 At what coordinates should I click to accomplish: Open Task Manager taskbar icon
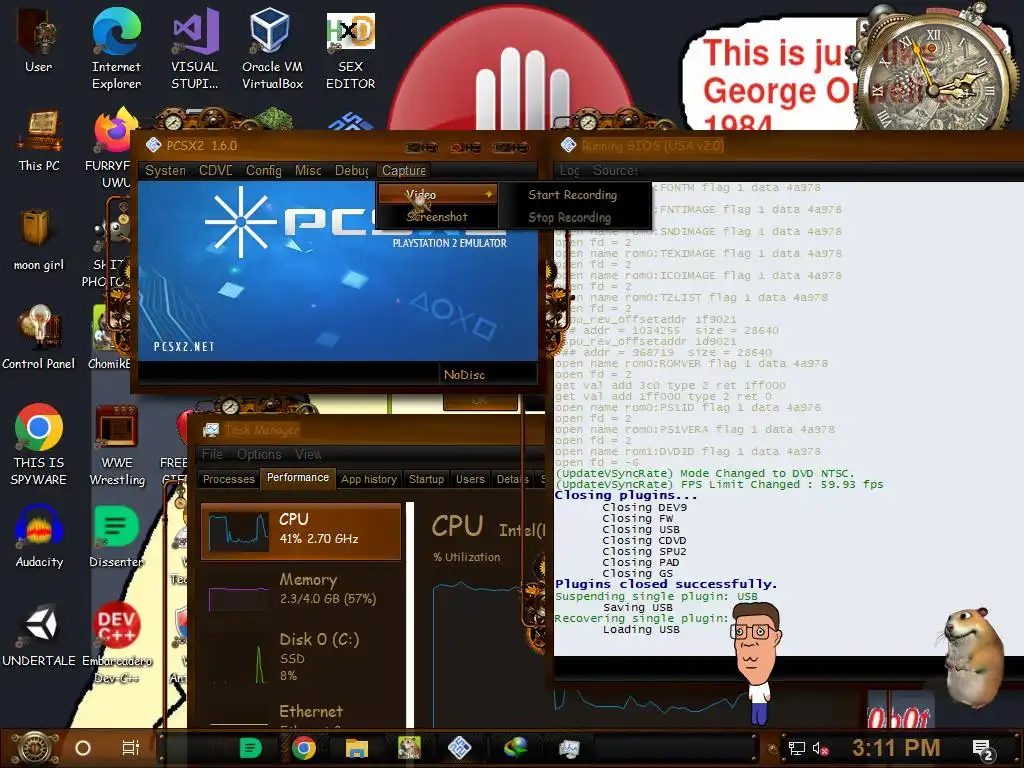click(569, 748)
